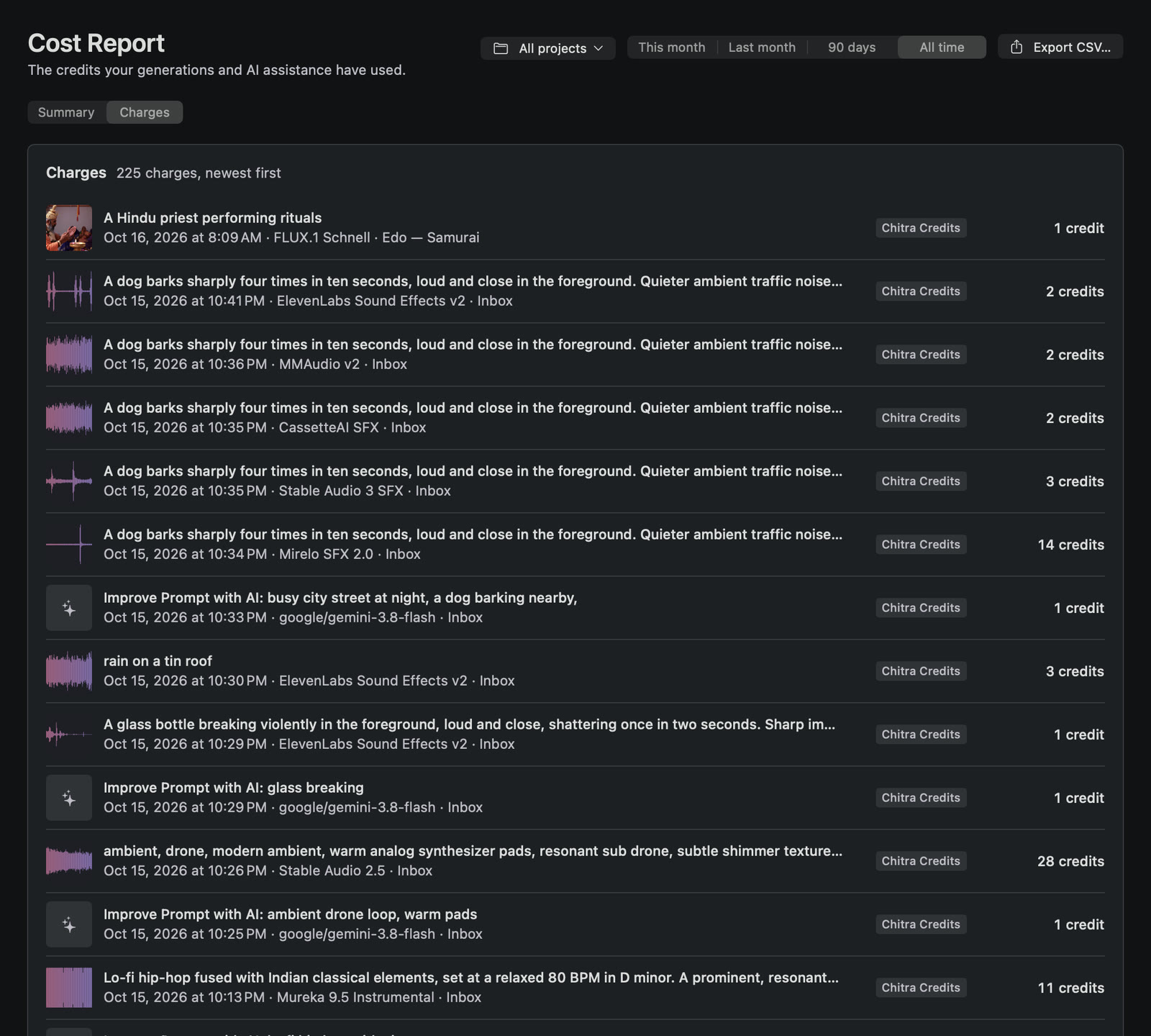
Task: Click Chitra Credits badge on Hindu priest charge
Action: click(x=921, y=228)
